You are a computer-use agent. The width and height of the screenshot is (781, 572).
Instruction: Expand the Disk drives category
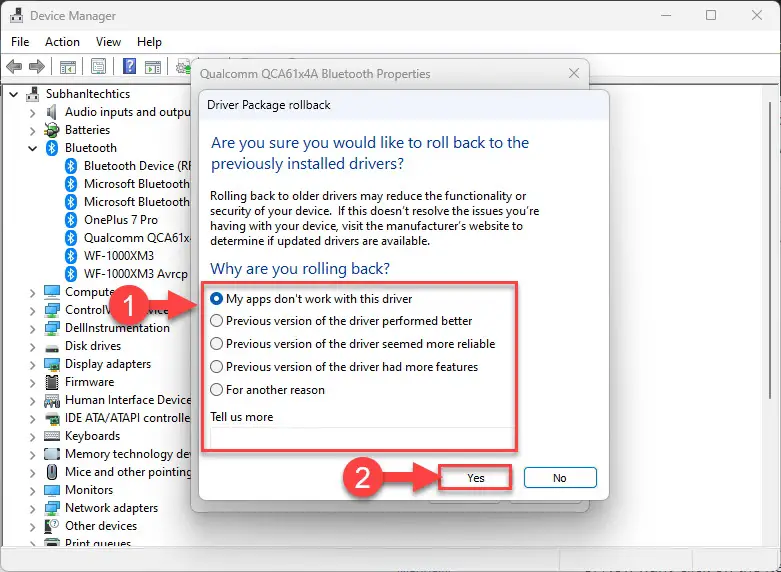coord(32,346)
